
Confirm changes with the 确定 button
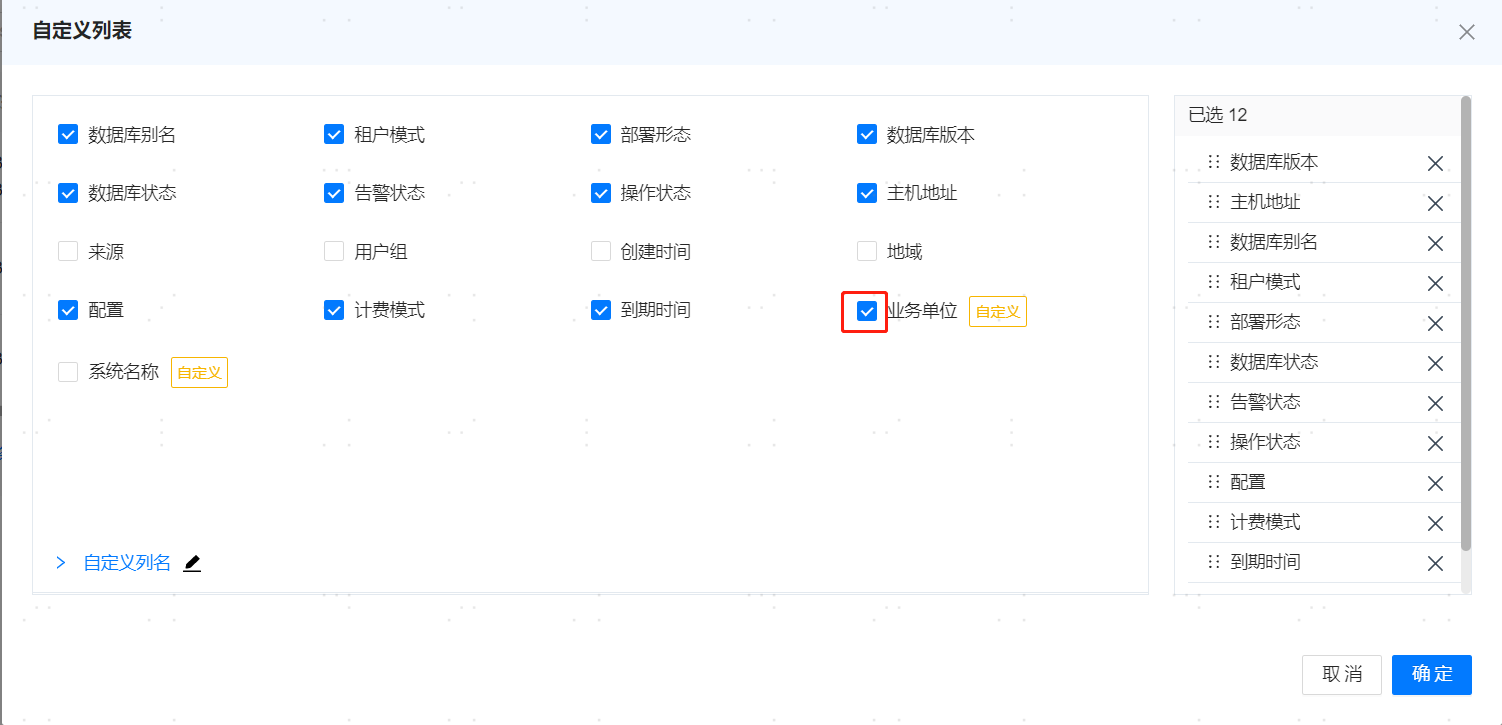(1431, 675)
